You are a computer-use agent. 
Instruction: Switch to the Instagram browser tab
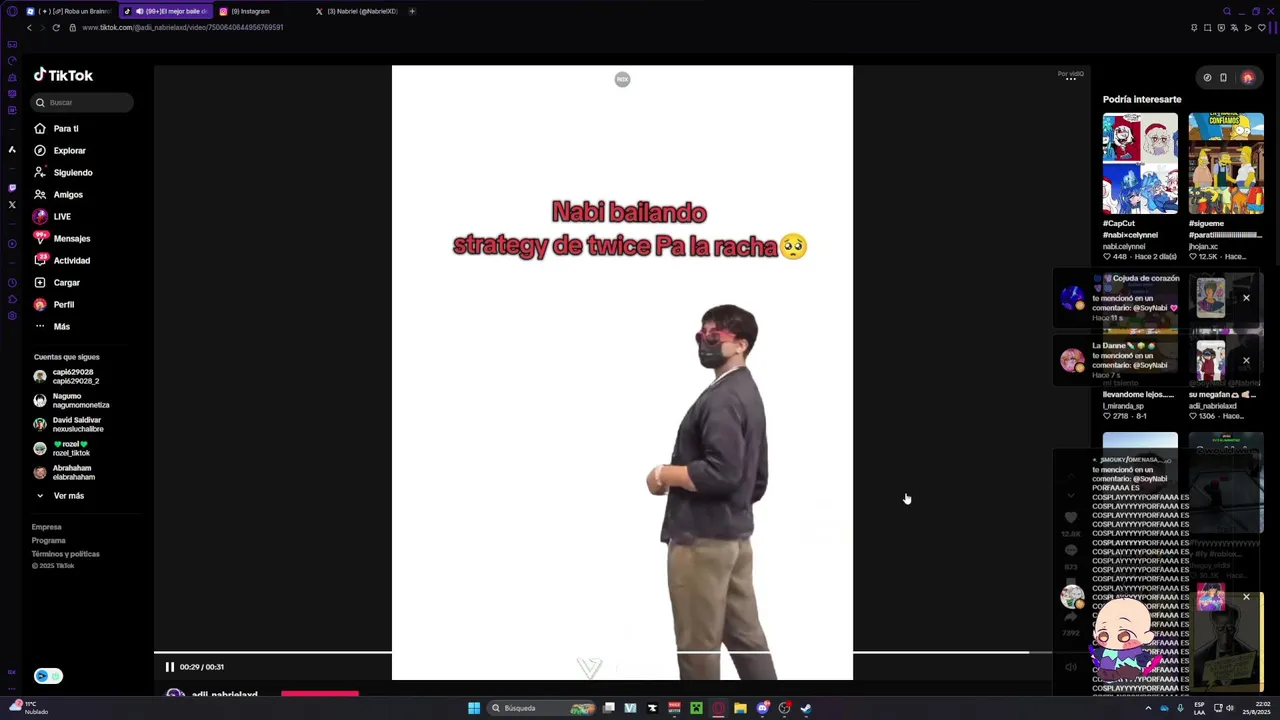[252, 11]
